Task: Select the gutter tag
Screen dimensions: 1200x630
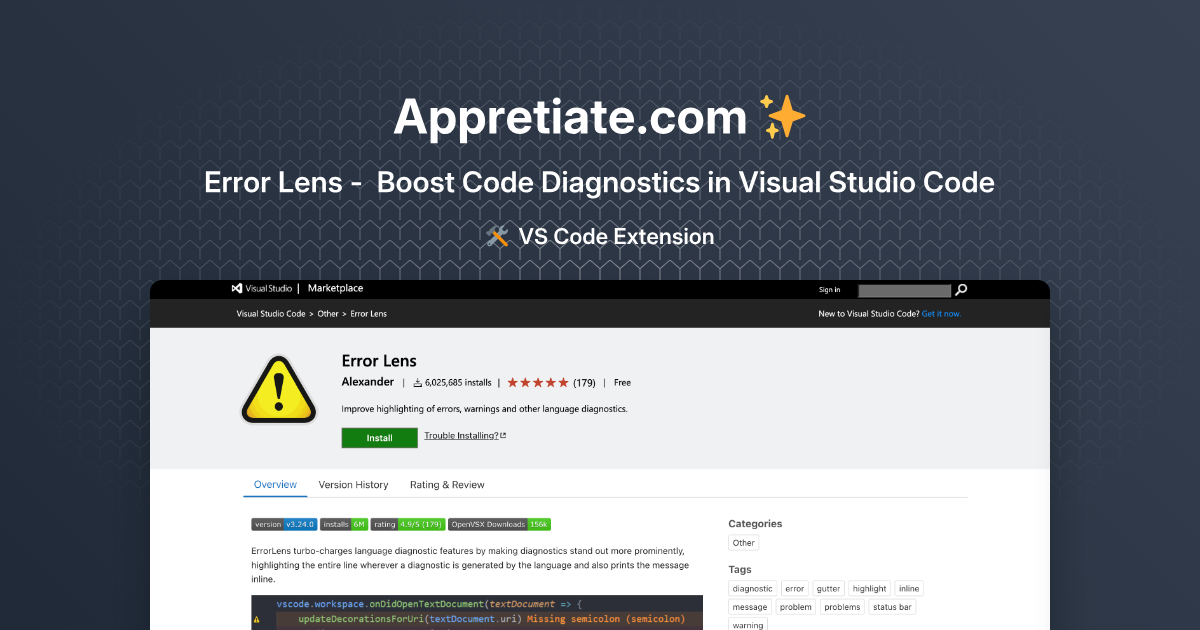Action: pos(828,589)
